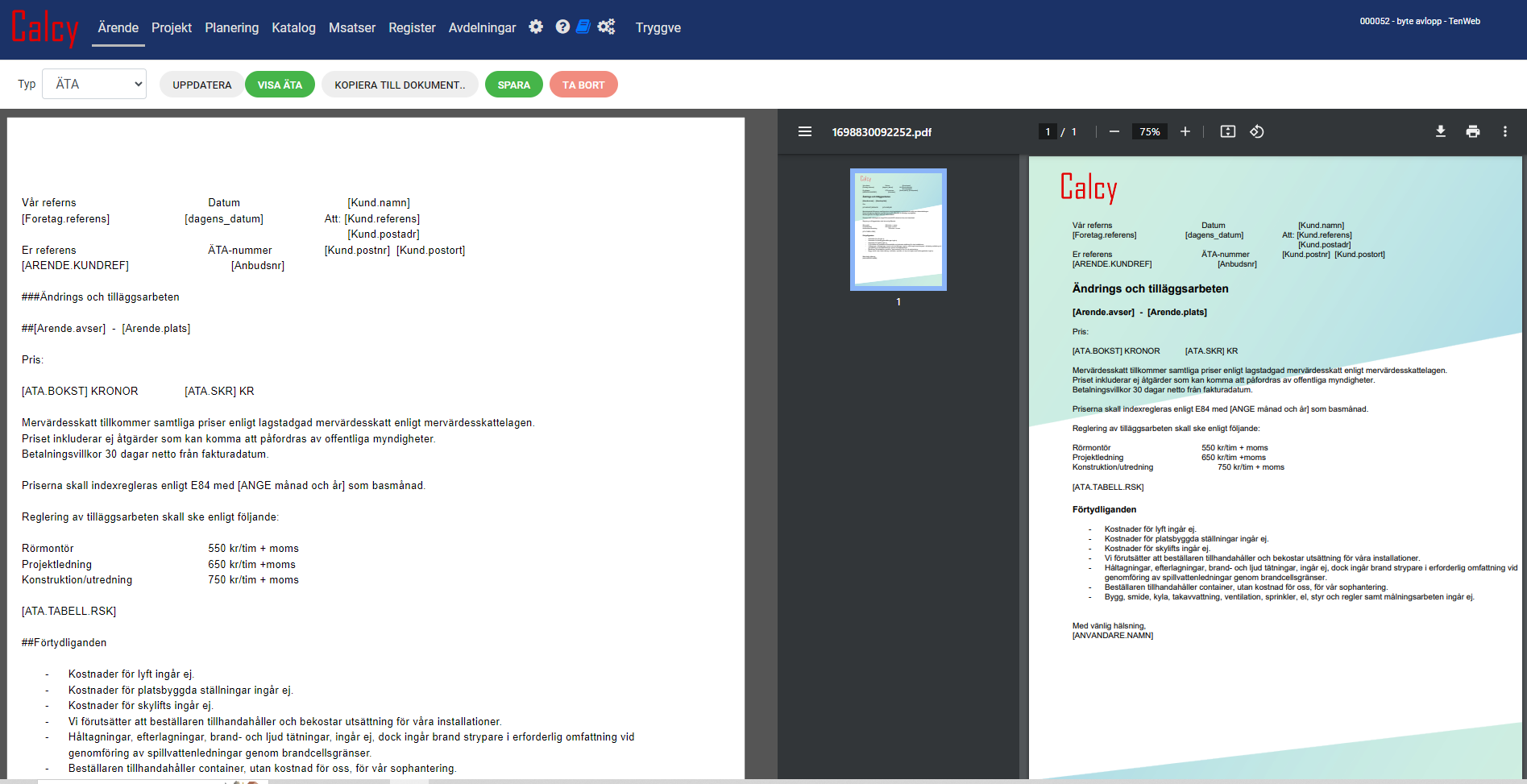The height and width of the screenshot is (784, 1527).
Task: Select the page 1 thumbnail
Action: (898, 230)
